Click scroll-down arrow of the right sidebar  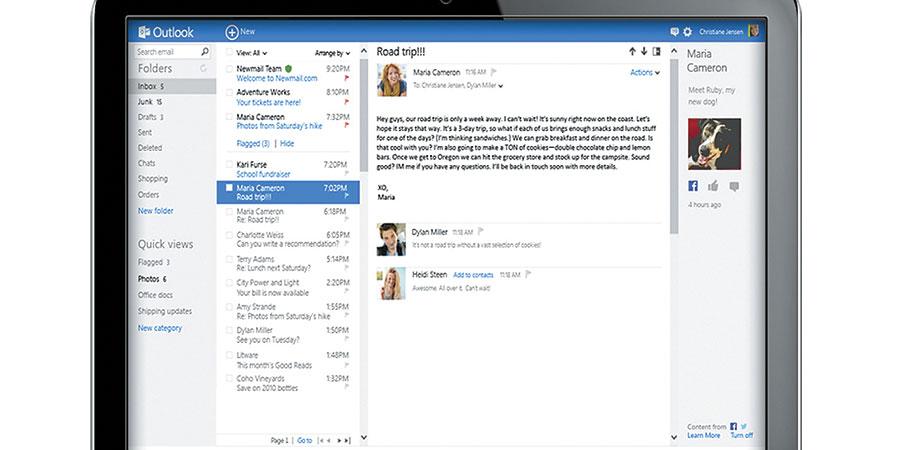coord(674,437)
